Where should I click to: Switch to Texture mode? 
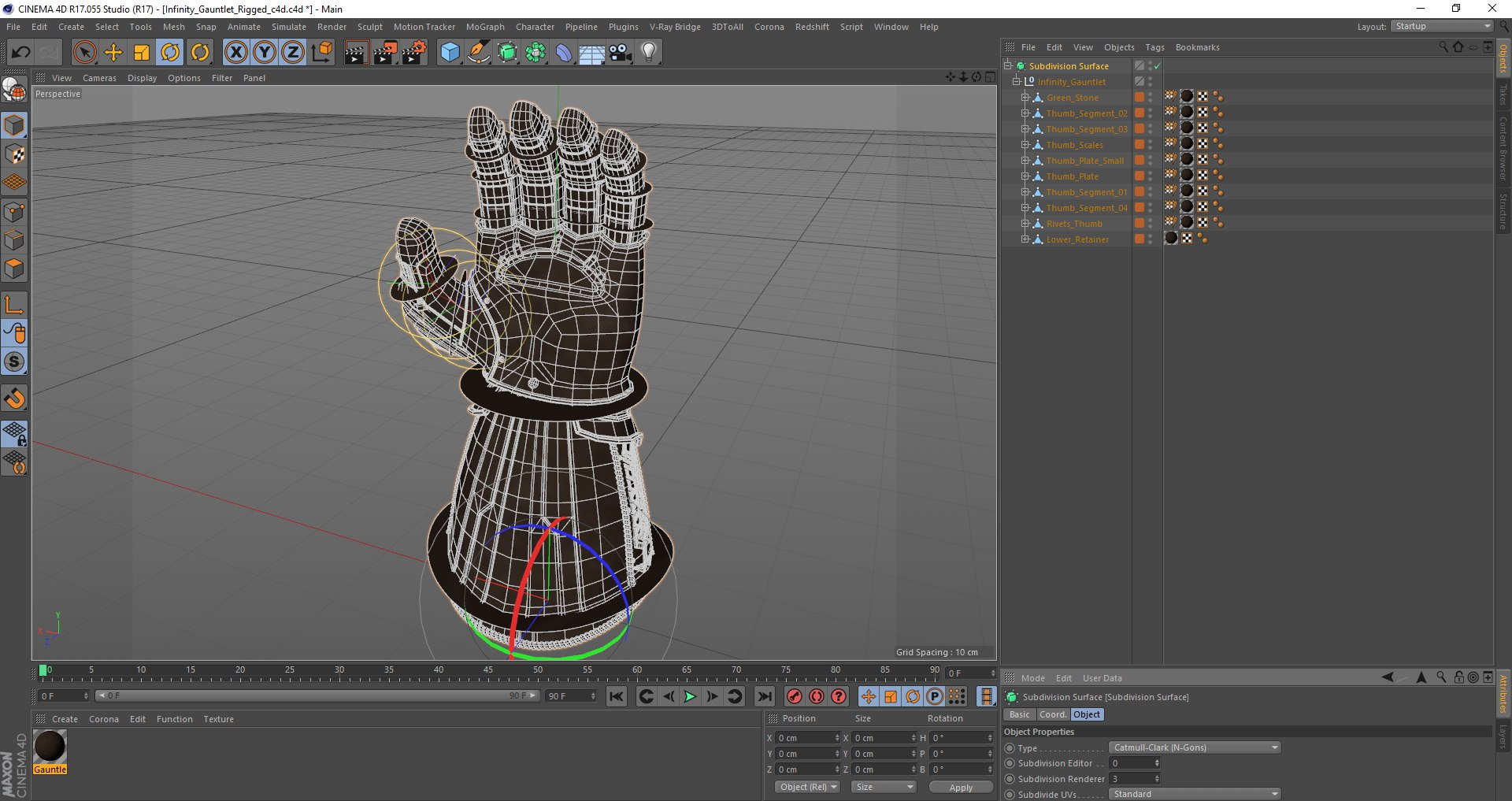click(x=14, y=154)
